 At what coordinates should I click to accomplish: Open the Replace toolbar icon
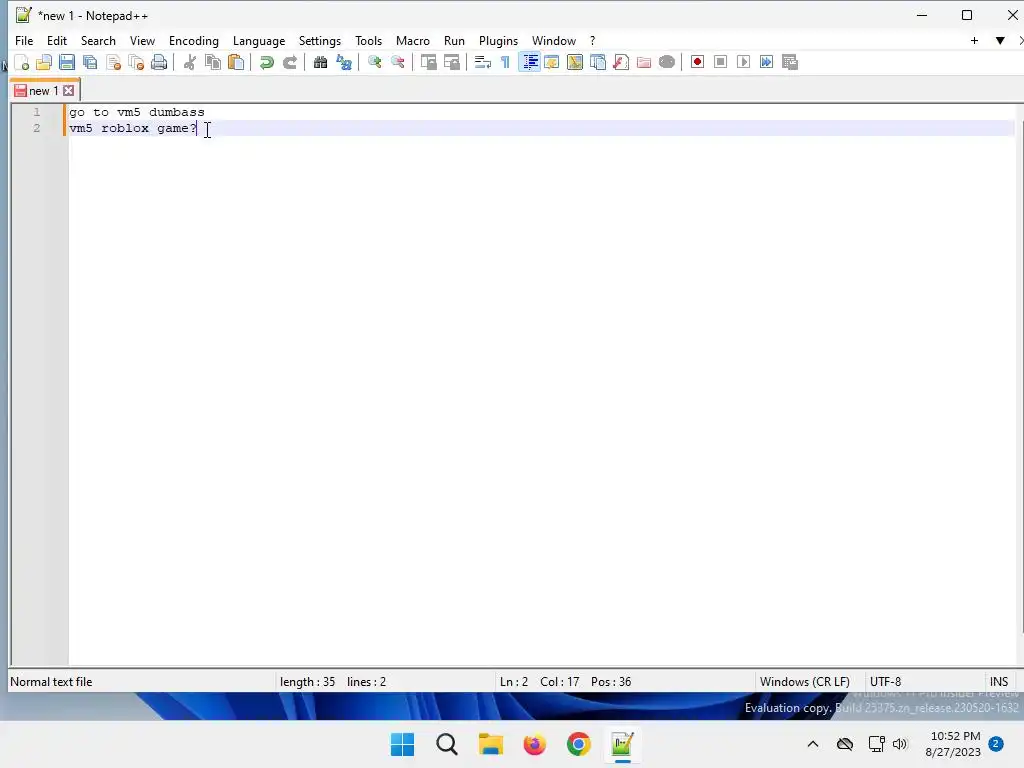coord(344,62)
